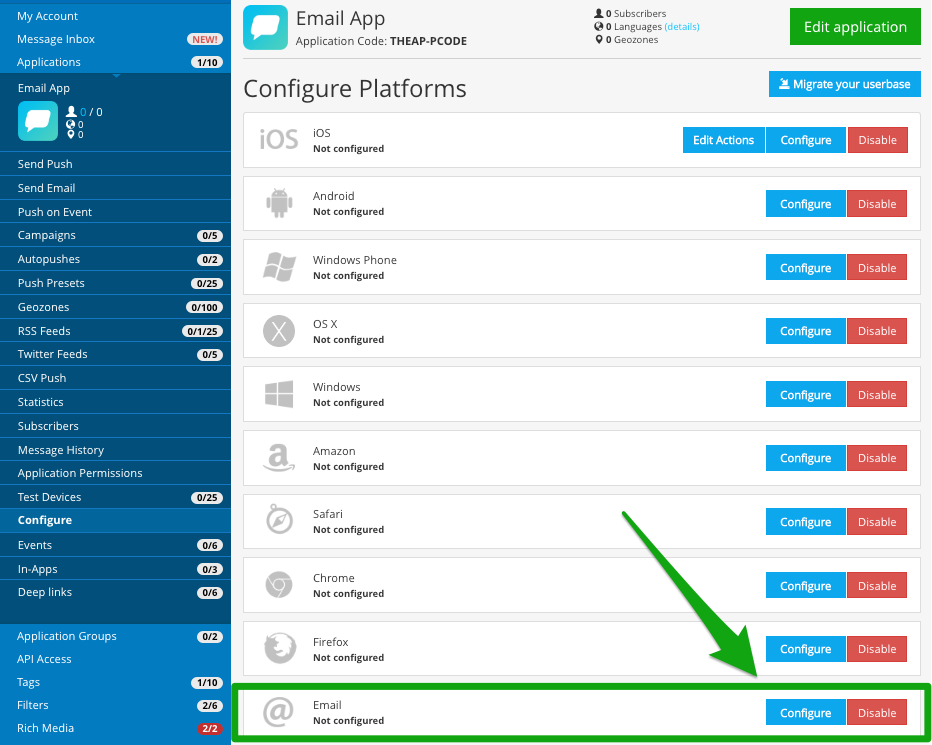
Task: Configure the Email platform
Action: [x=805, y=712]
